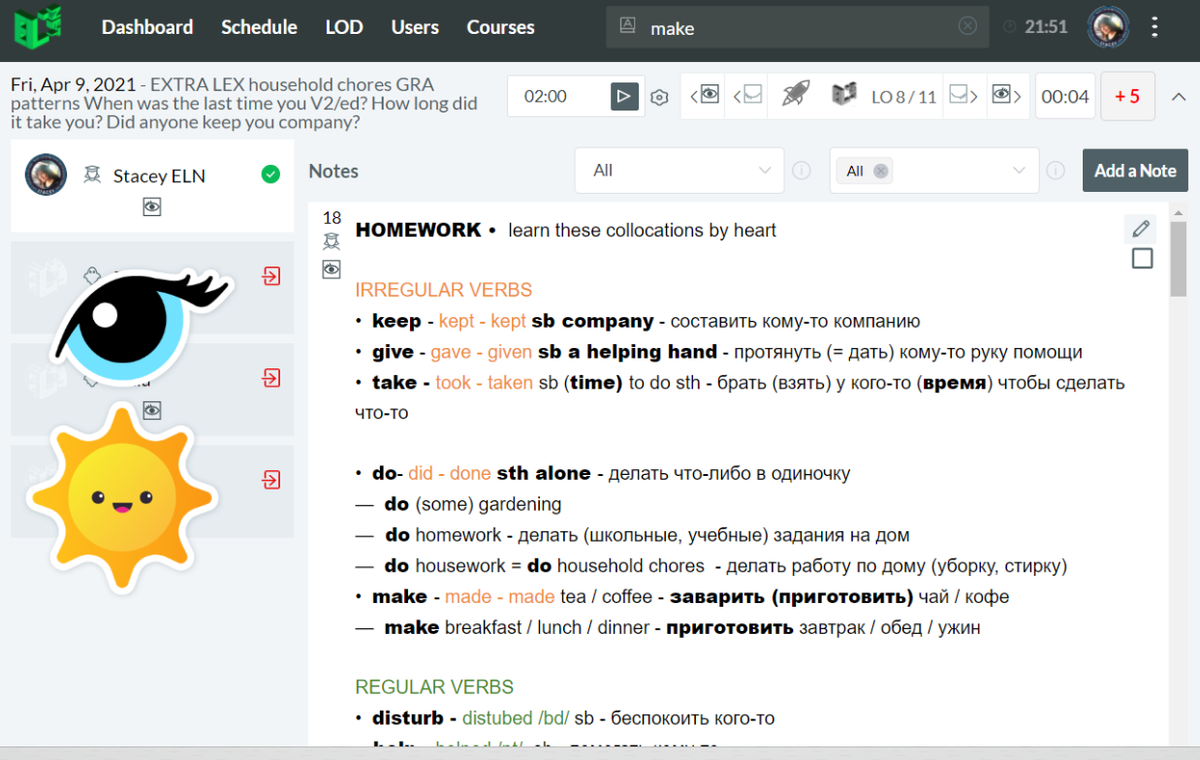Click the ghost icon in the topmost greyed participant row
The height and width of the screenshot is (760, 1200).
(x=90, y=274)
